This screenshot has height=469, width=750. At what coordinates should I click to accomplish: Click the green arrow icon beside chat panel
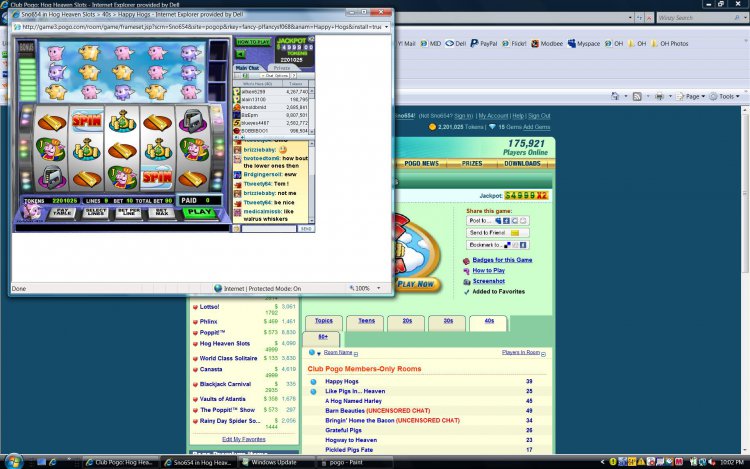pos(241,54)
